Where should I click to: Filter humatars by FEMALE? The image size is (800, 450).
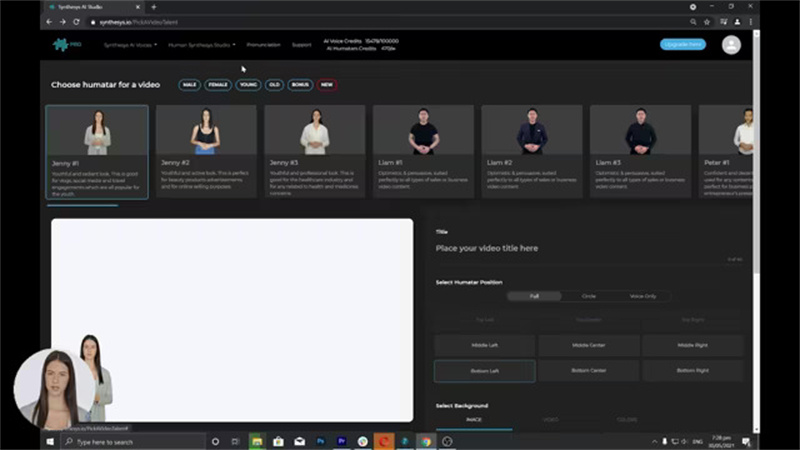pos(218,85)
